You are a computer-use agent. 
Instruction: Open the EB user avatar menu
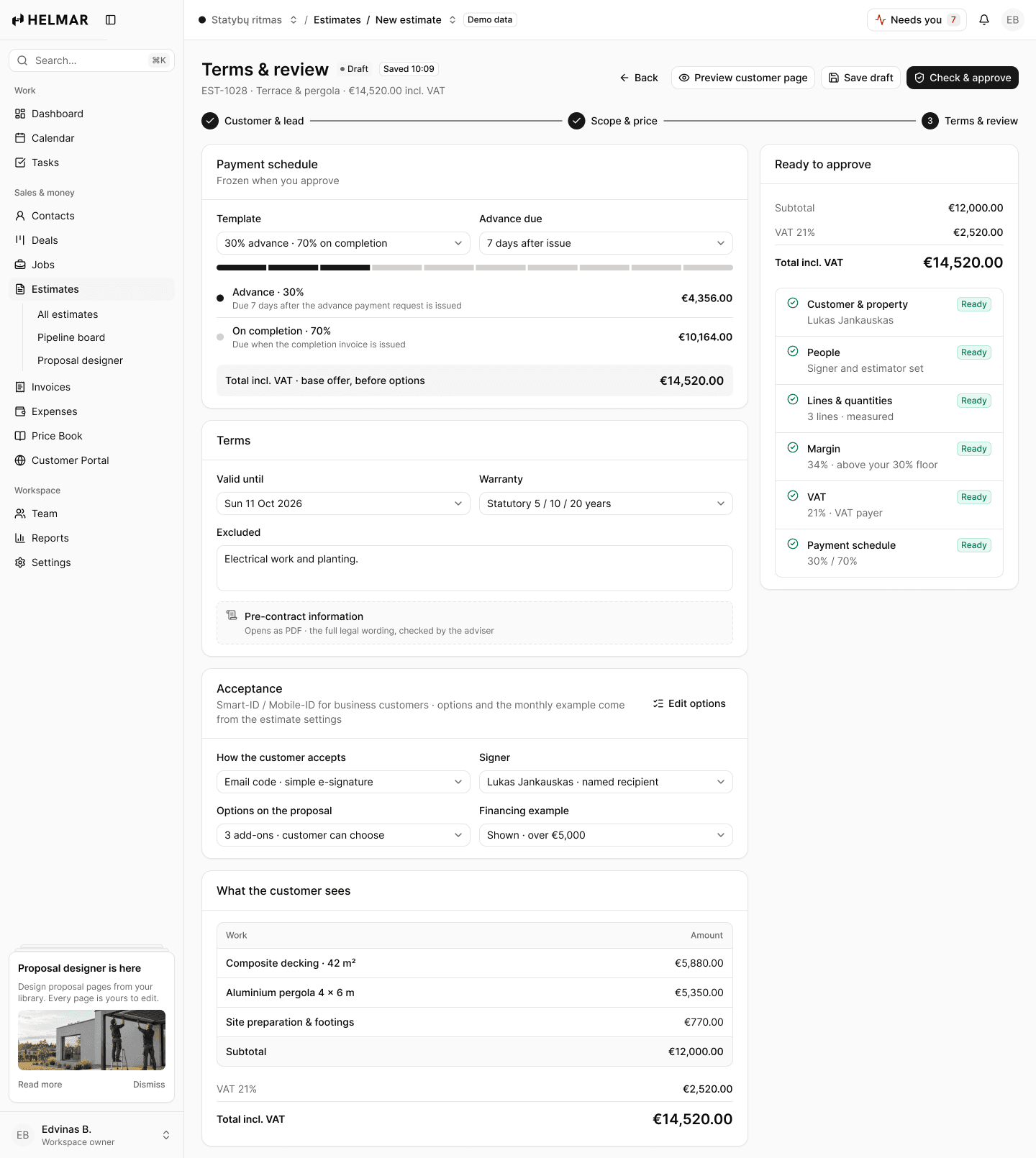(x=1013, y=20)
